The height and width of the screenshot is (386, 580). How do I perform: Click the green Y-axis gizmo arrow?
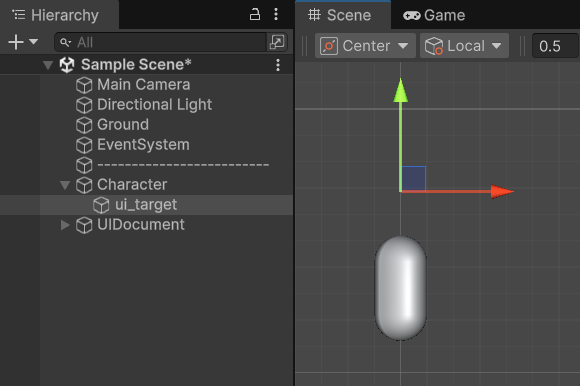(401, 90)
